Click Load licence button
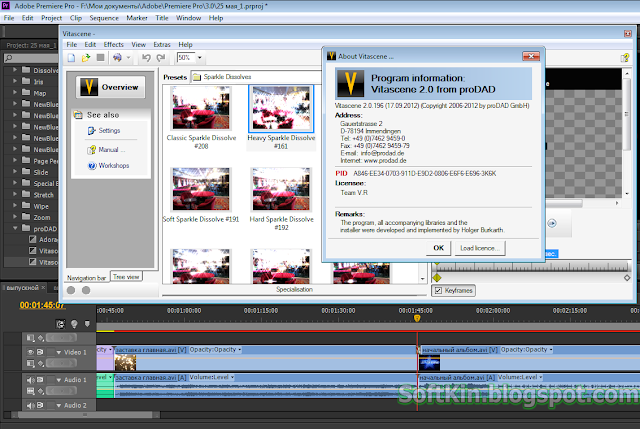This screenshot has width=640, height=429. pyautogui.click(x=480, y=248)
